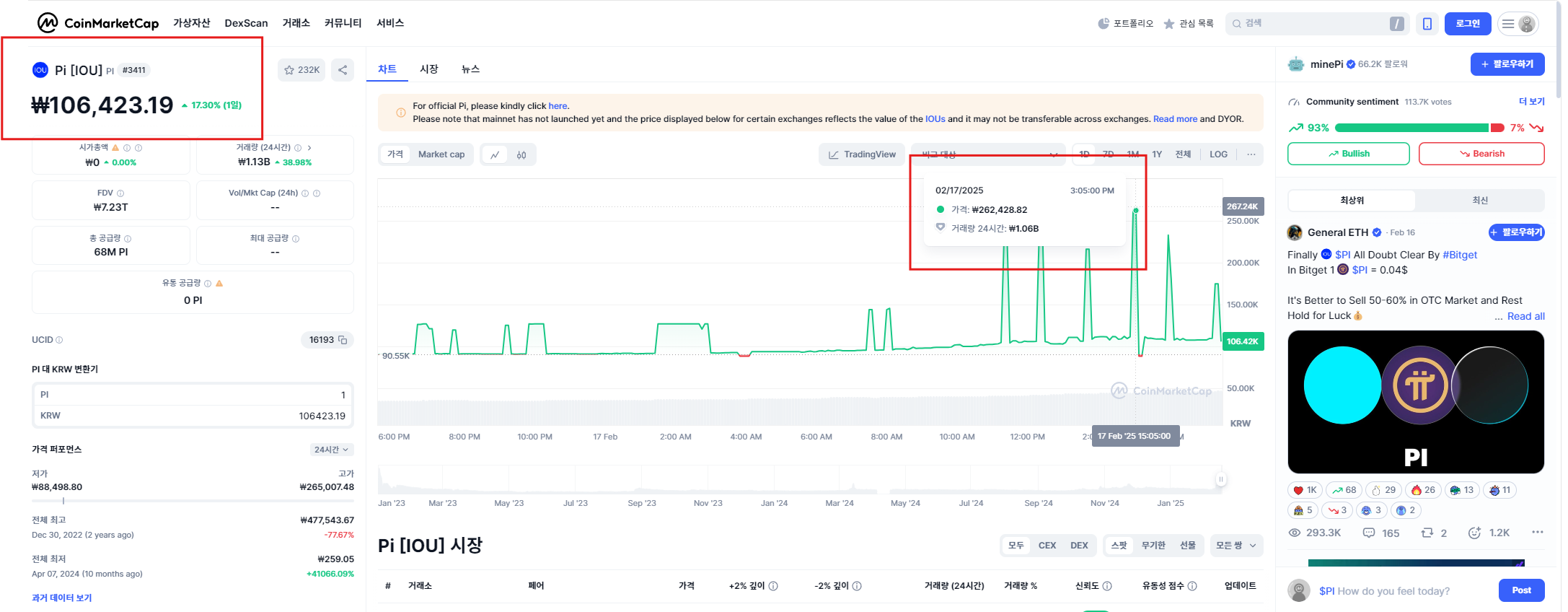Viewport: 1568px width, 612px height.
Task: Click the info icon by total supply
Action: pyautogui.click(x=128, y=238)
